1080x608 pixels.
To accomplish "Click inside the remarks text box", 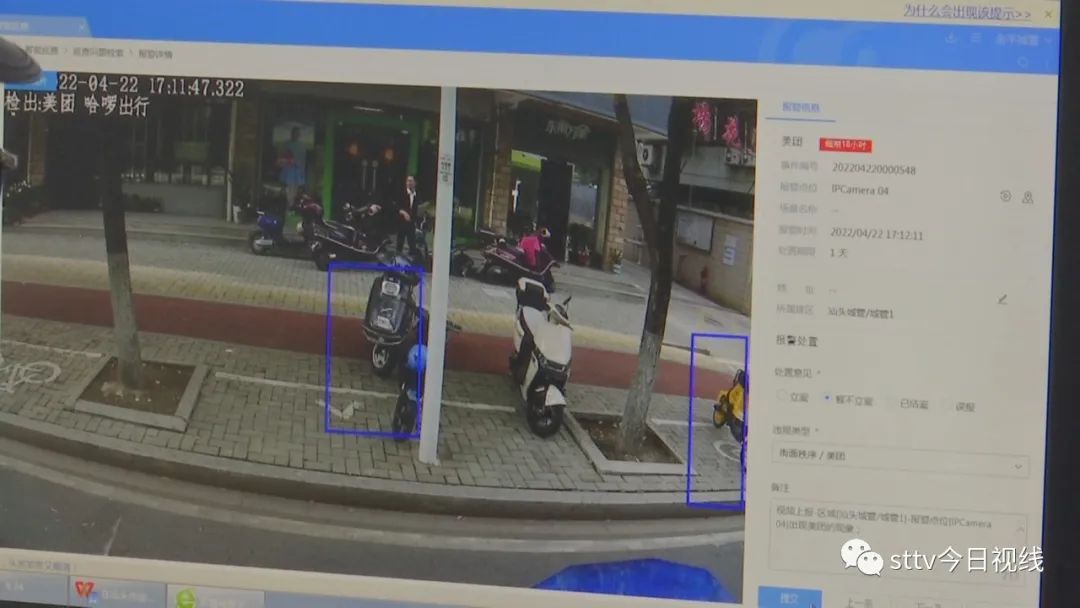I will [x=897, y=541].
